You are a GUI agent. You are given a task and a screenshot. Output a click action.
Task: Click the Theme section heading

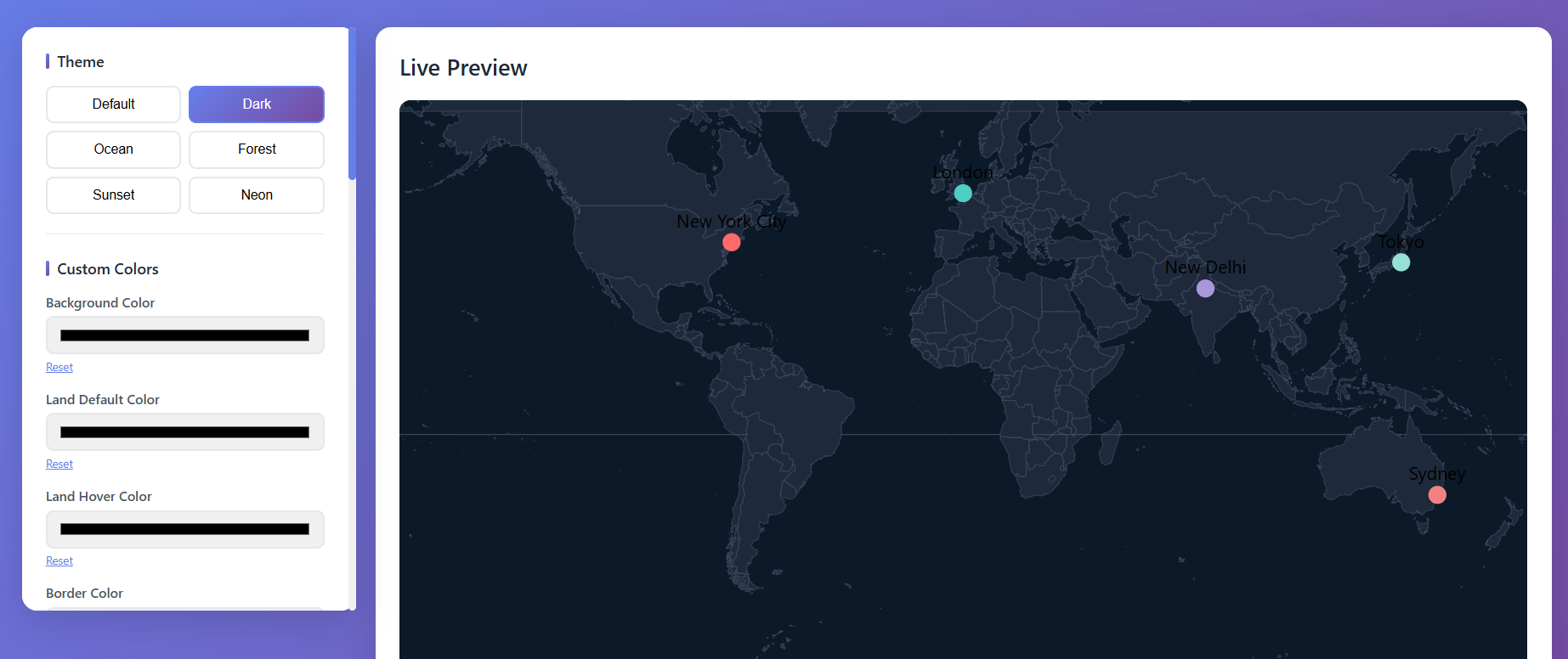(81, 62)
